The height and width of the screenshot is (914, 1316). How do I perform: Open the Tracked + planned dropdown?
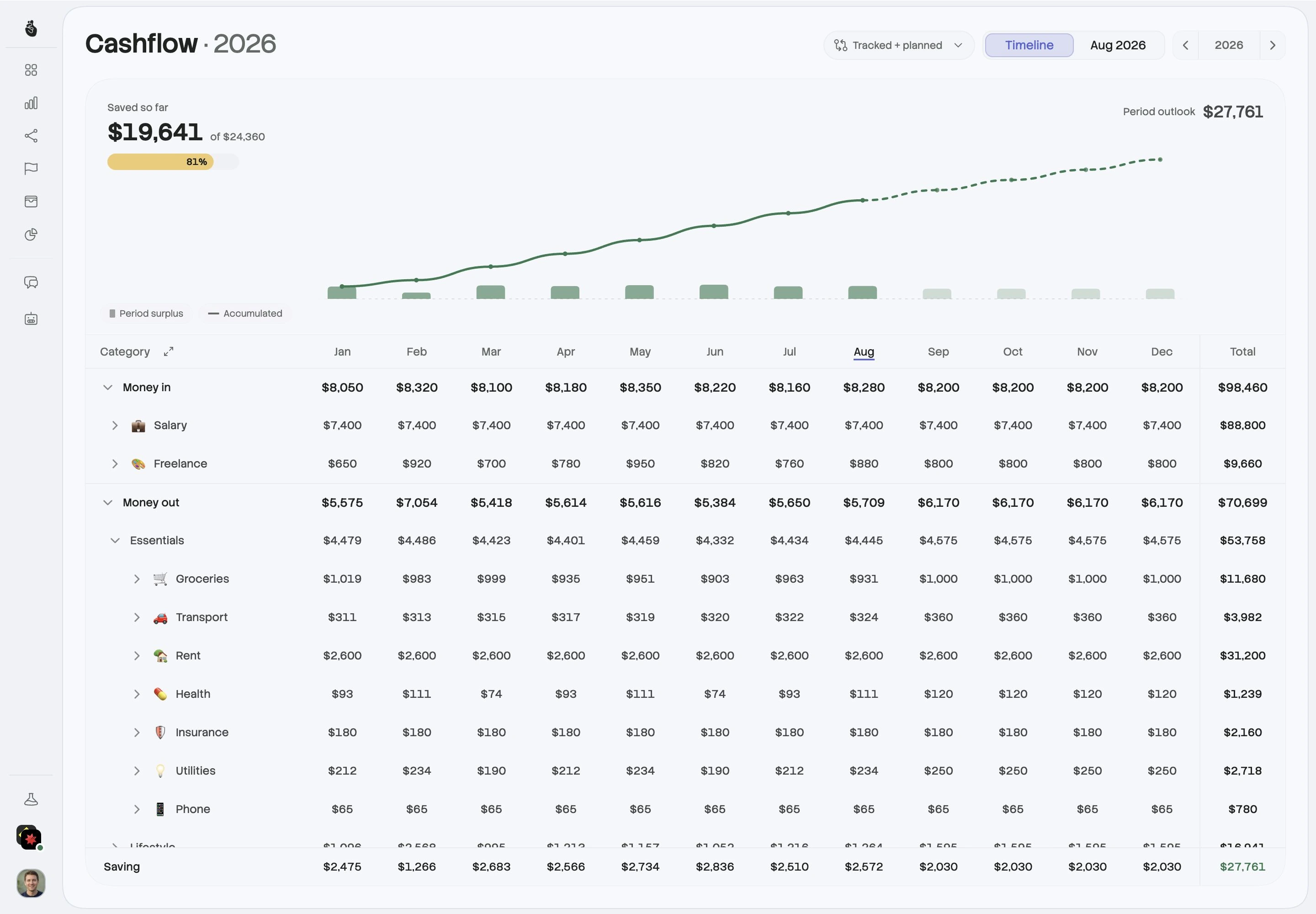[x=898, y=45]
